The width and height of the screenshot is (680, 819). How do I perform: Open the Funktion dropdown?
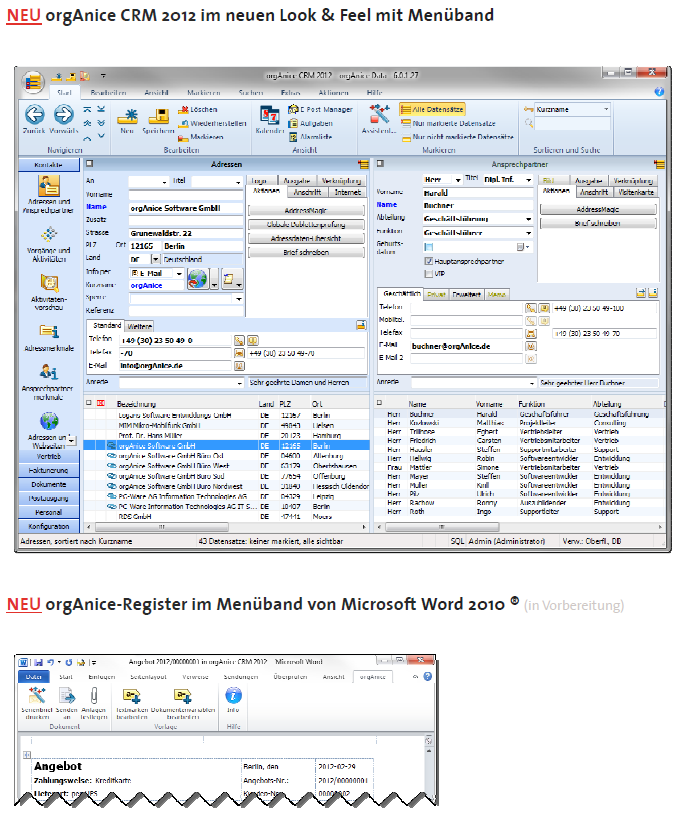528,232
